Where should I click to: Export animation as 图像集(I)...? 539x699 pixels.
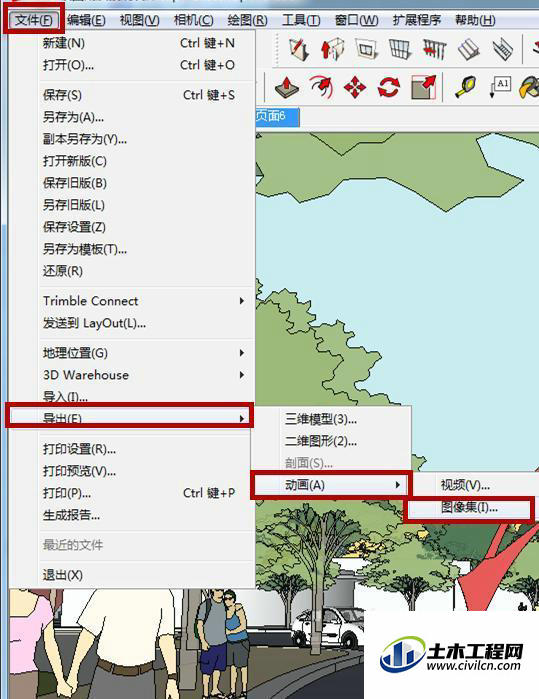coord(469,508)
